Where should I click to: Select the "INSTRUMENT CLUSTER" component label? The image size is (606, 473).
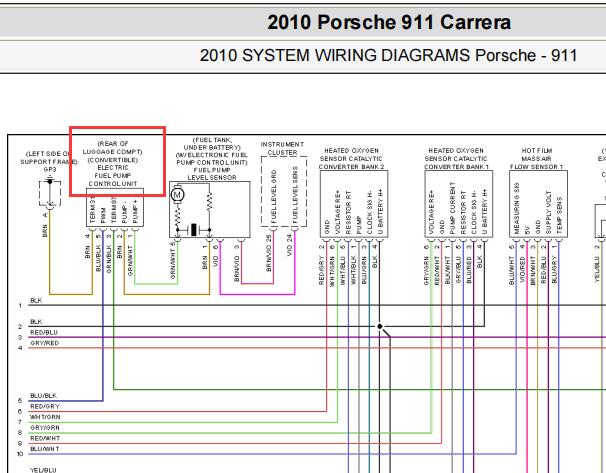(282, 148)
